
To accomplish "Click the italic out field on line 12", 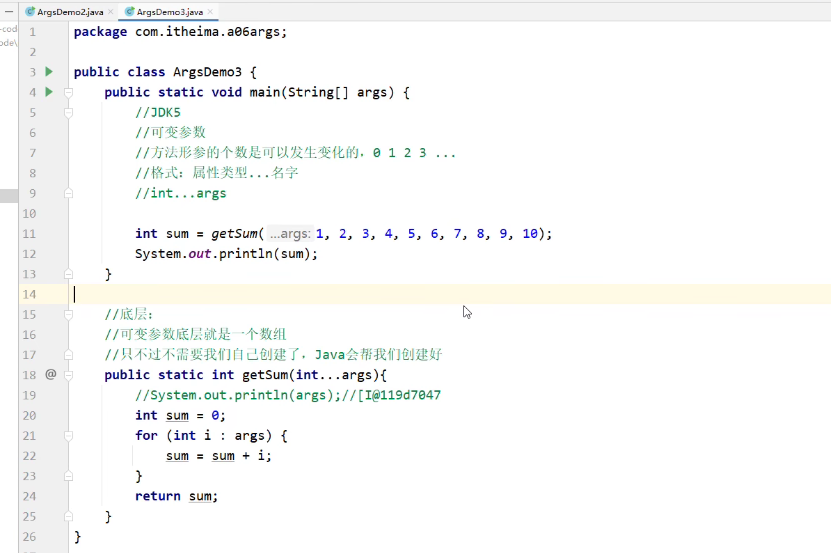I will (200, 254).
